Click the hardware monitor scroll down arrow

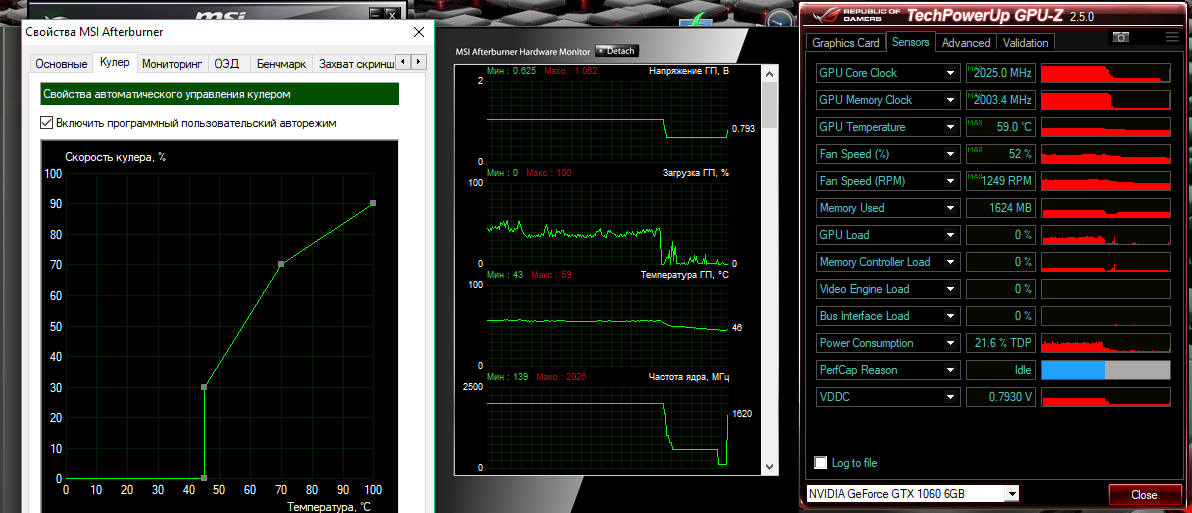pos(769,467)
